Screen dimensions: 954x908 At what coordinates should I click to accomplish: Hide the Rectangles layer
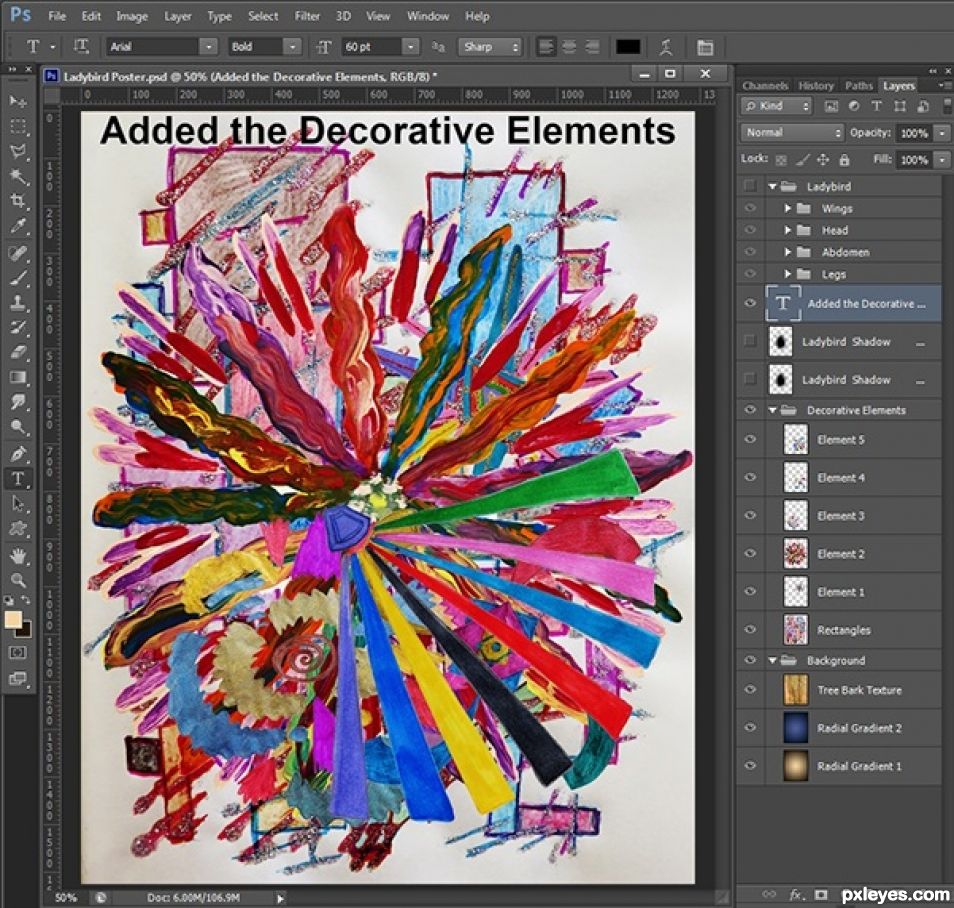(750, 630)
